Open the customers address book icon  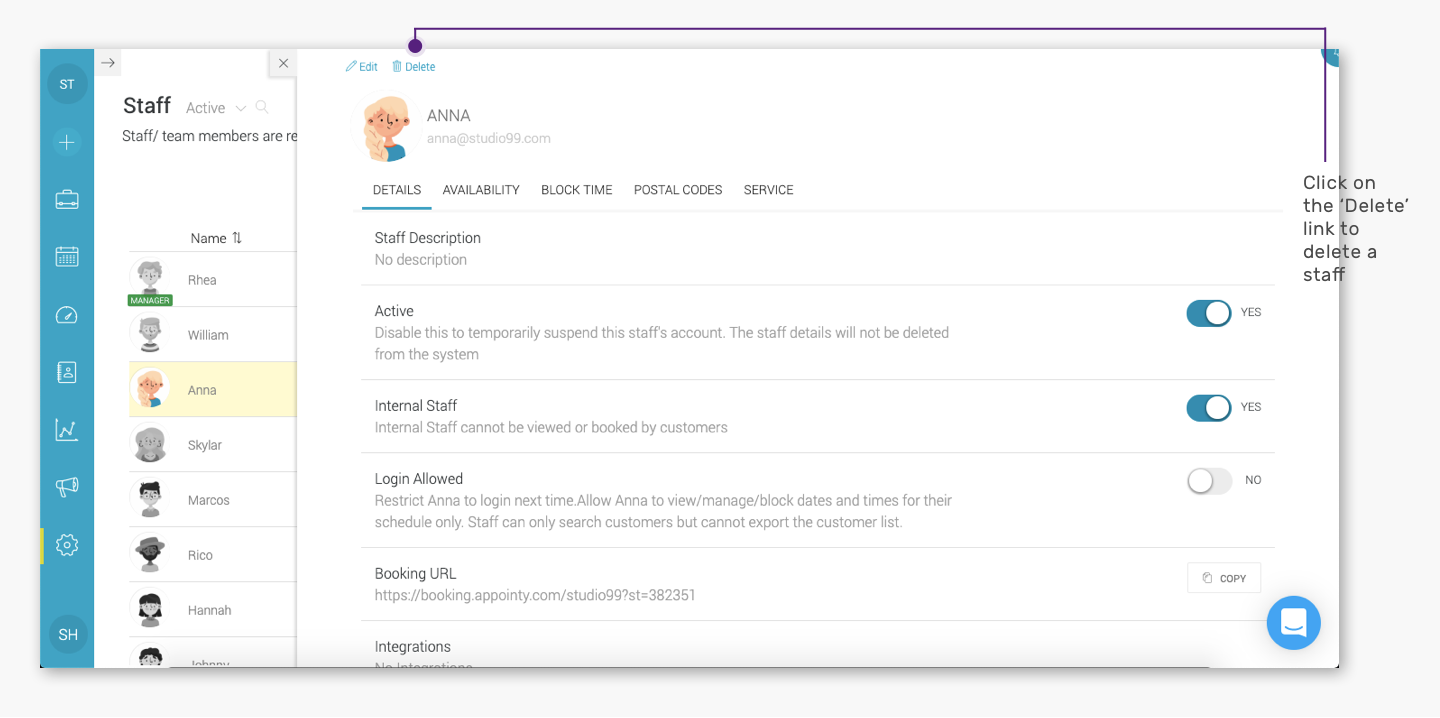click(x=67, y=372)
